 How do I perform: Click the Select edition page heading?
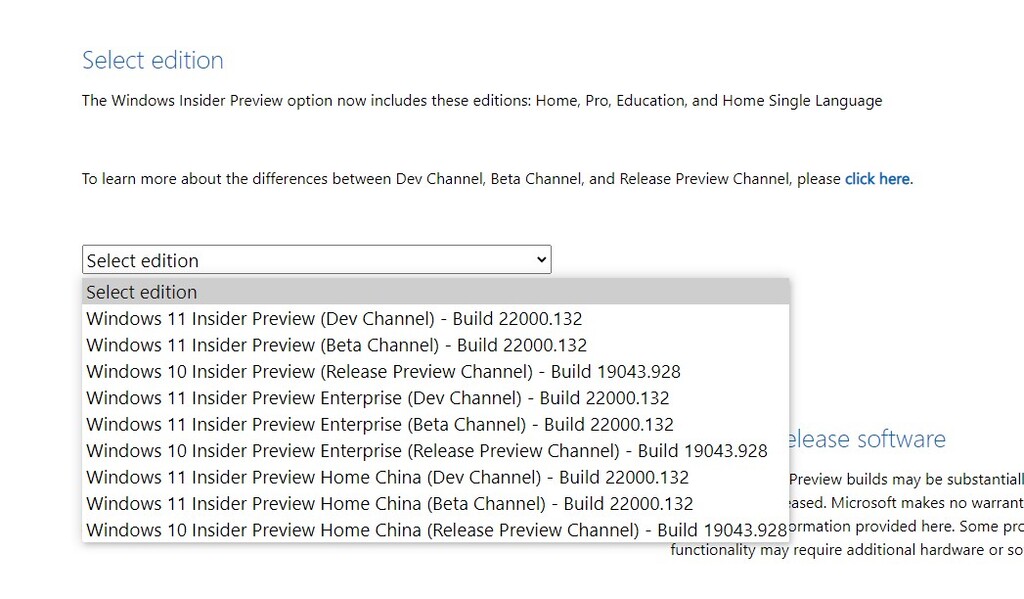point(152,60)
